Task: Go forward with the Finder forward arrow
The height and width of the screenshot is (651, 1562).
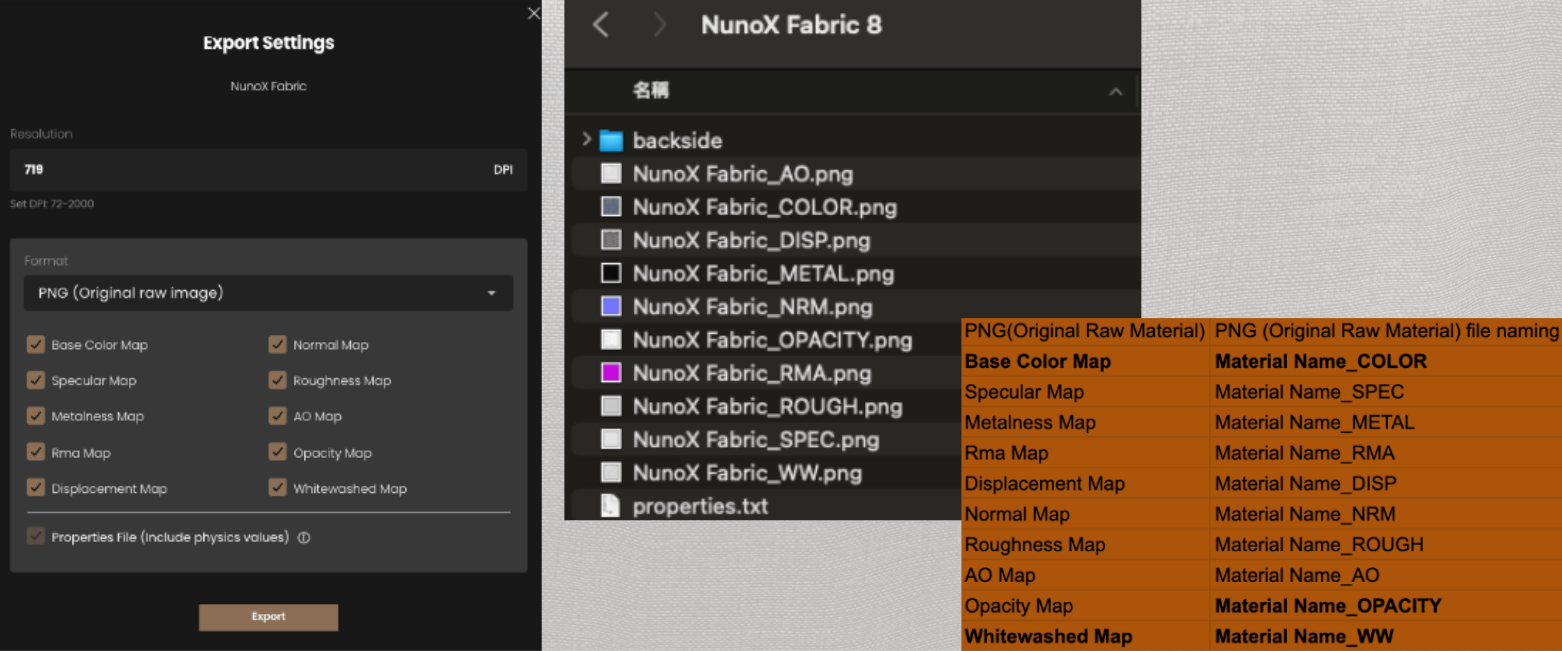Action: click(x=659, y=25)
